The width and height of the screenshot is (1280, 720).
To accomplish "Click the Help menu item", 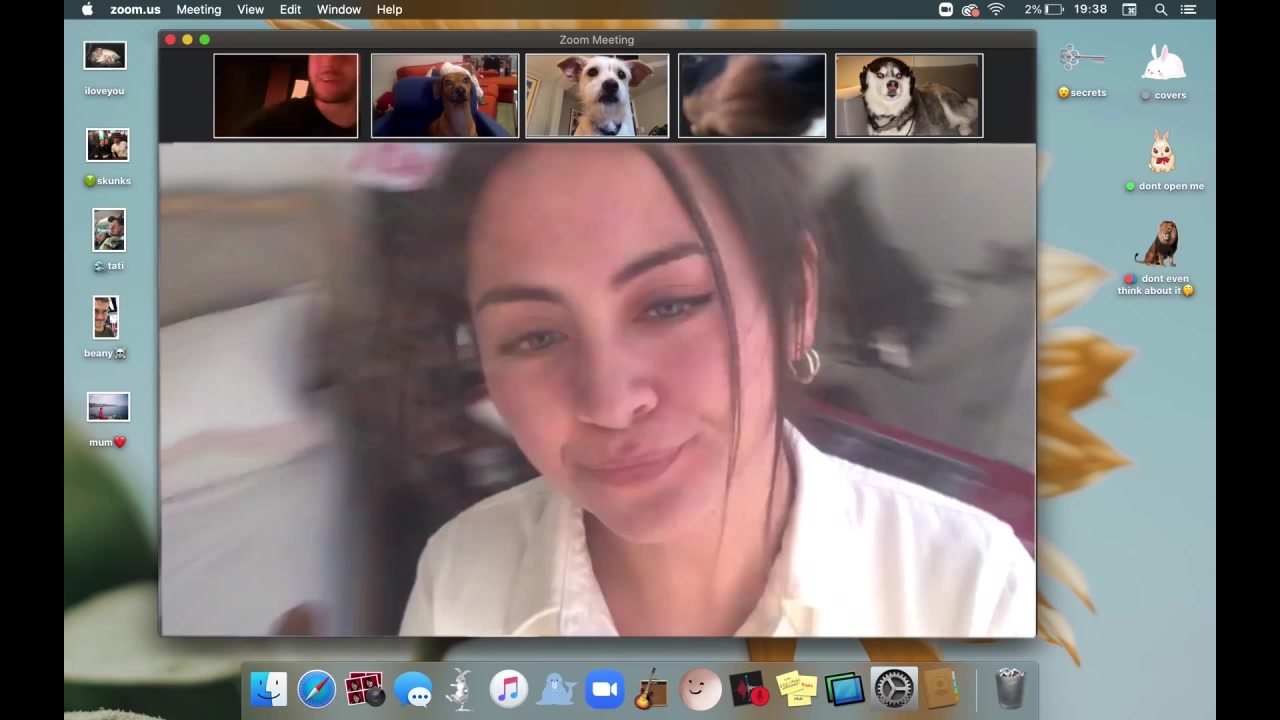I will click(389, 10).
